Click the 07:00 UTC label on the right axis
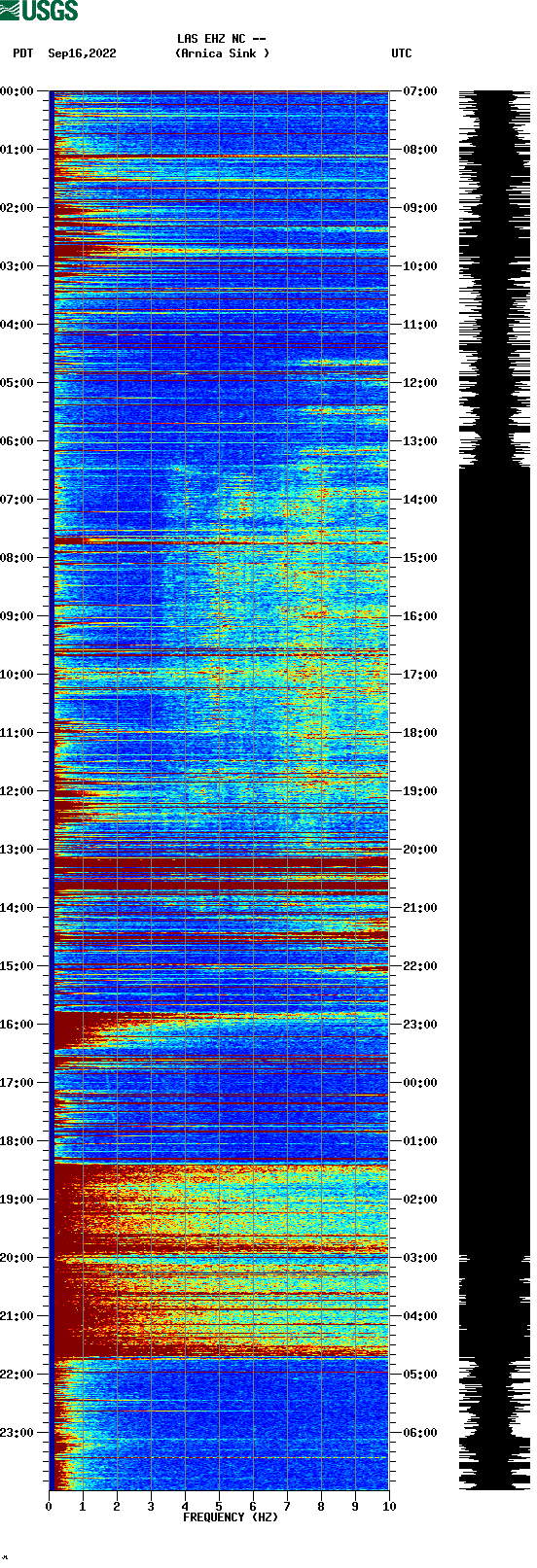This screenshot has width=537, height=1568. click(x=420, y=91)
